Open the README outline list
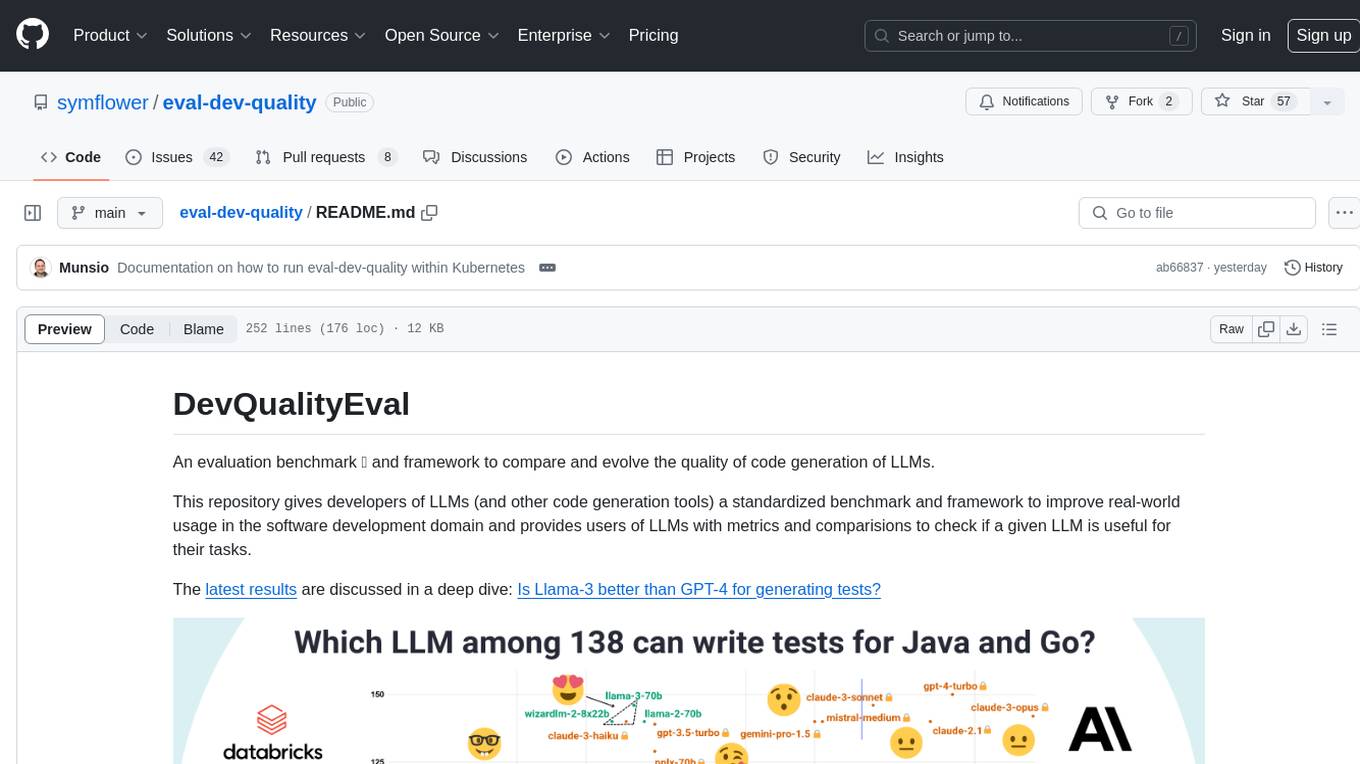The height and width of the screenshot is (764, 1360). tap(1329, 329)
